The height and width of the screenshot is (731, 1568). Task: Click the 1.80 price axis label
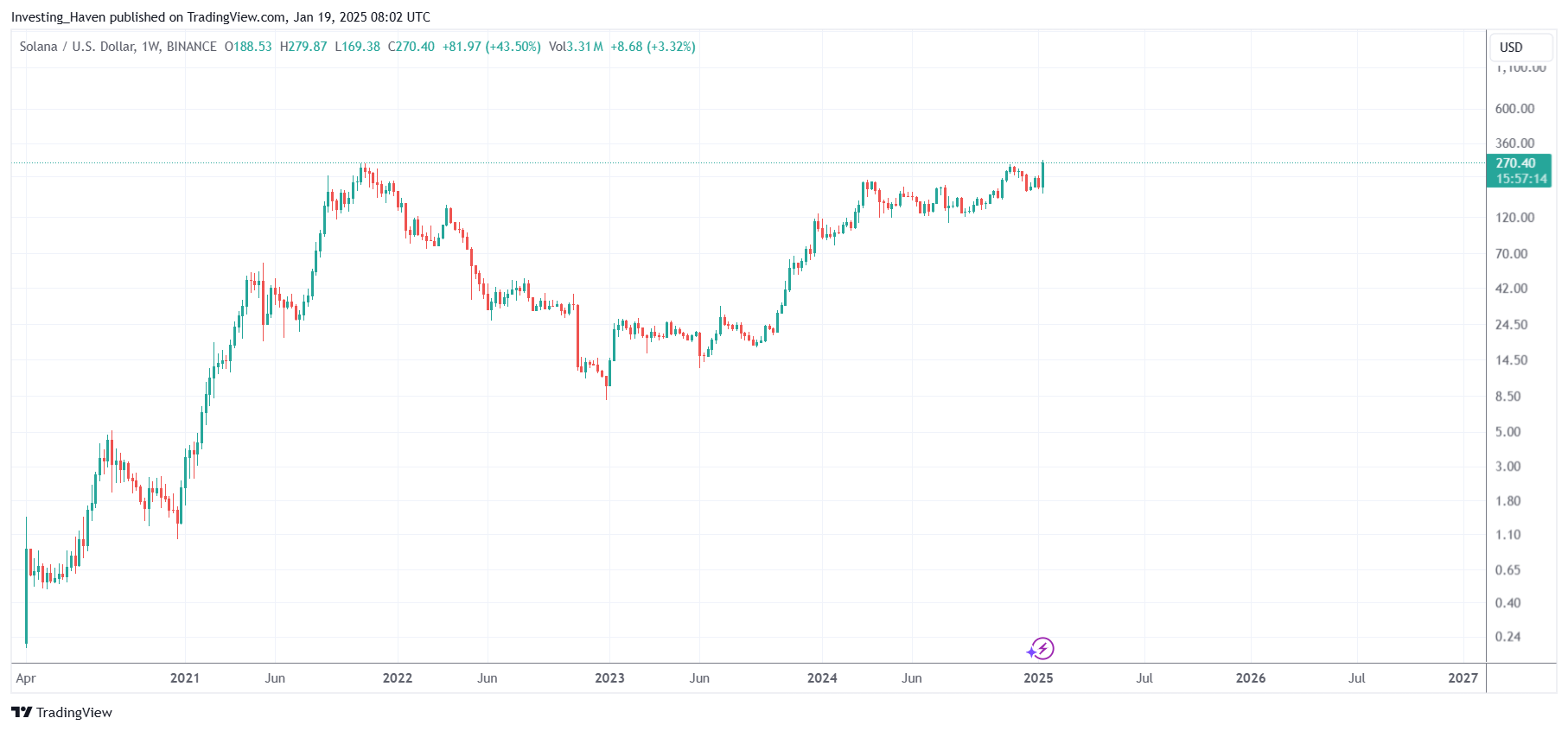(x=1507, y=501)
